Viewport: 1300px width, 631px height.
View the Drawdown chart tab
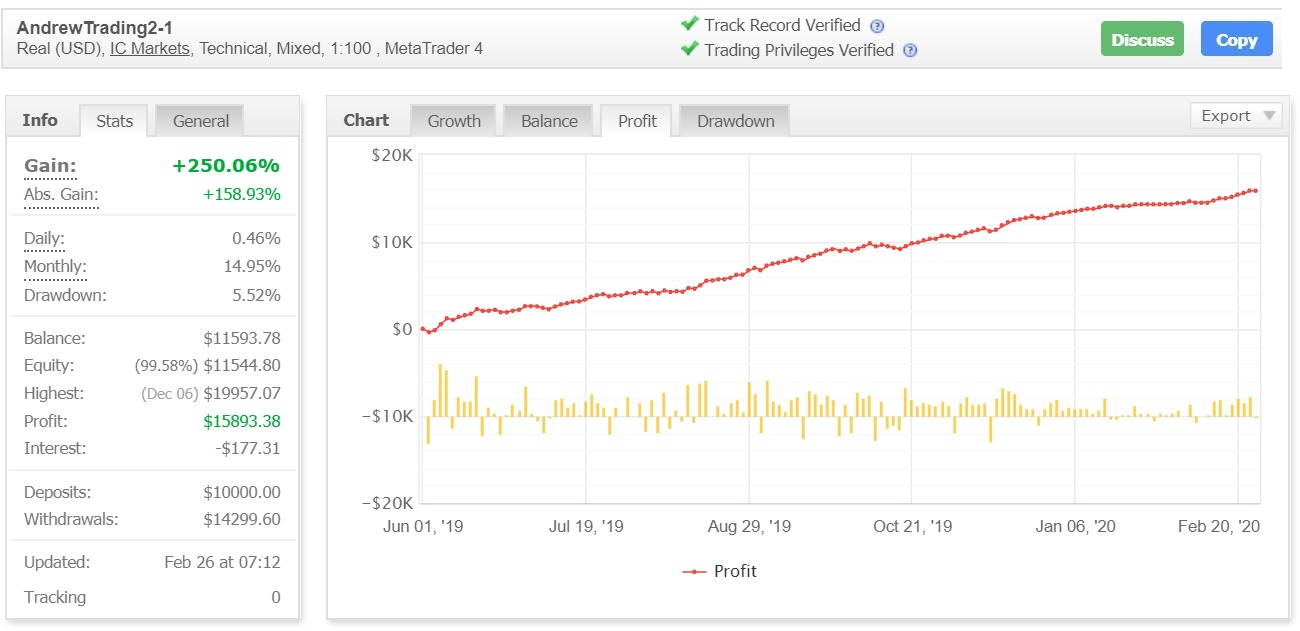(735, 121)
